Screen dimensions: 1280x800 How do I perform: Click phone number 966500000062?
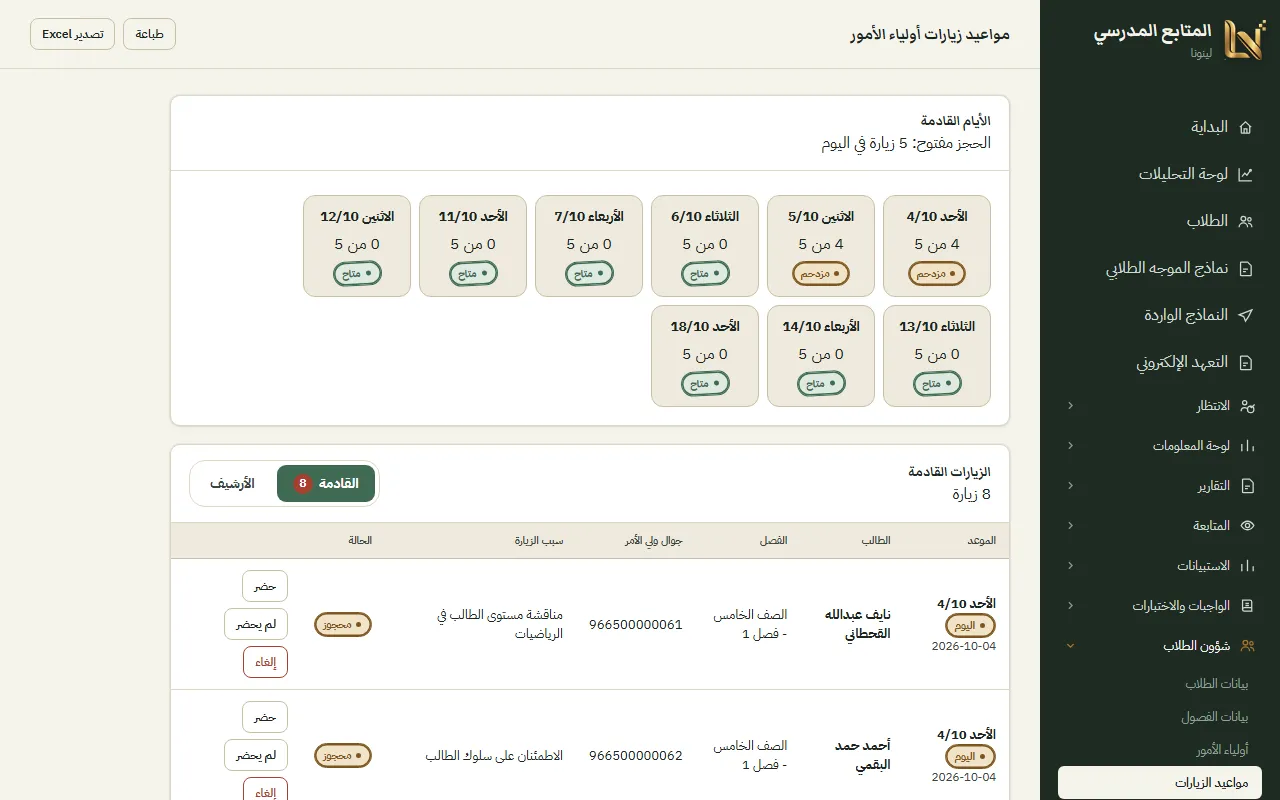point(636,756)
